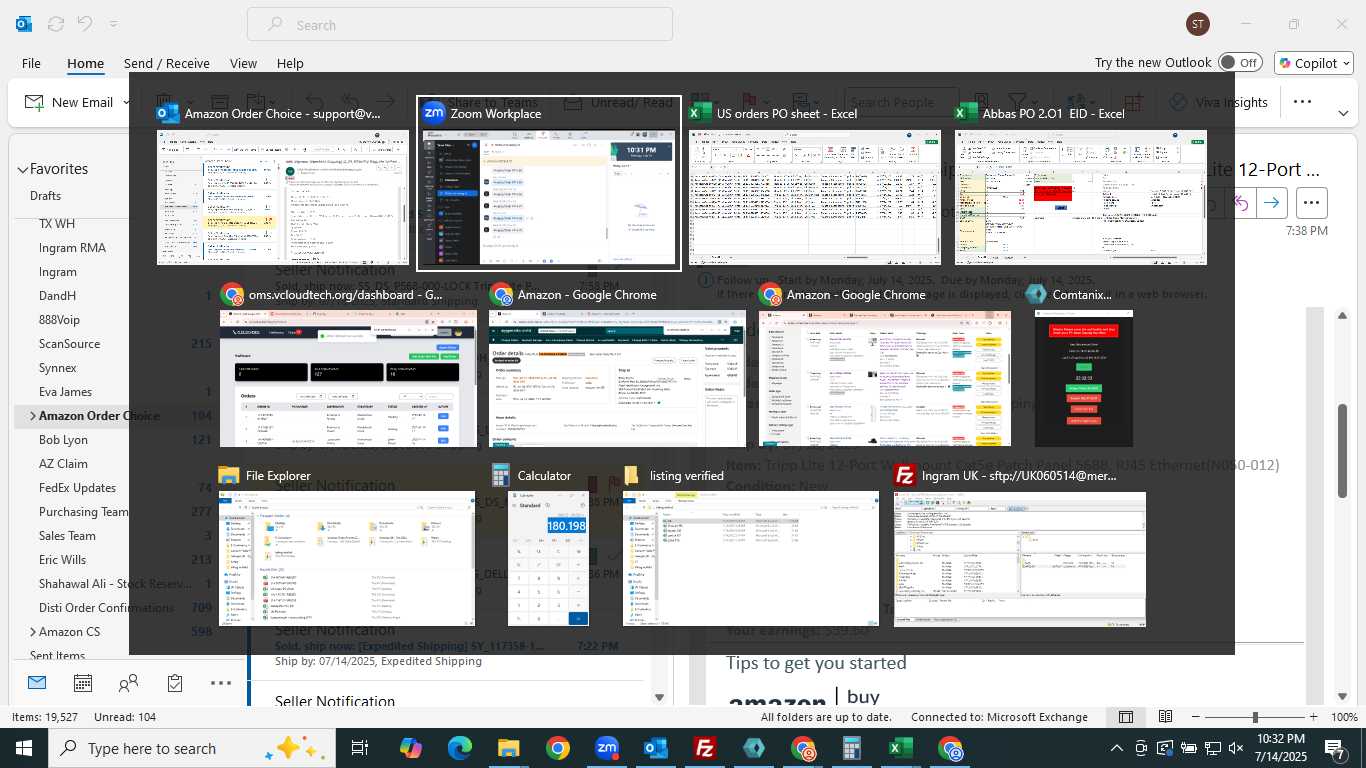Open Customize Quick Access Toolbar dropdown
The width and height of the screenshot is (1366, 768).
pos(113,24)
